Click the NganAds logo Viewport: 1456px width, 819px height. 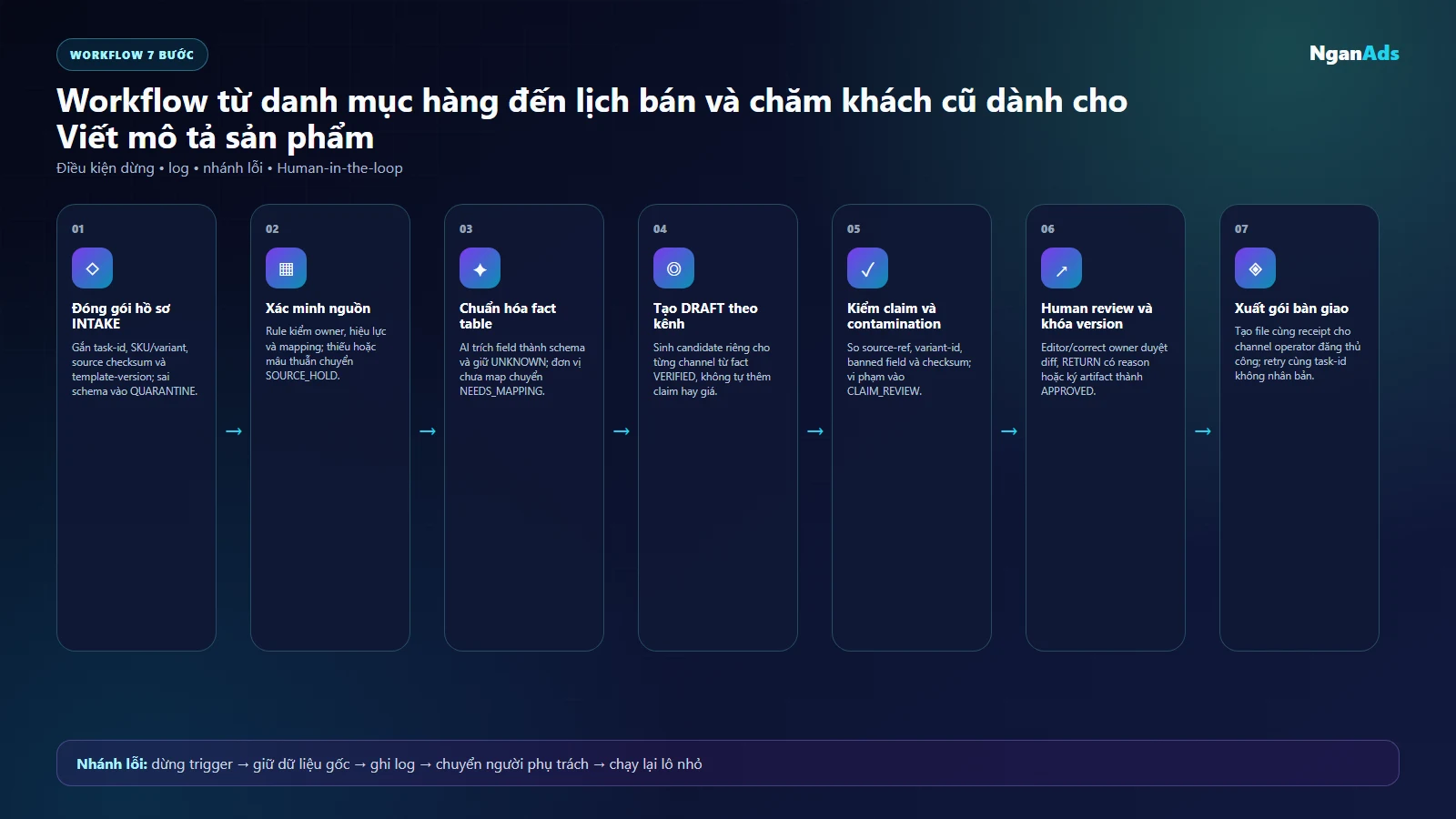coord(1354,54)
